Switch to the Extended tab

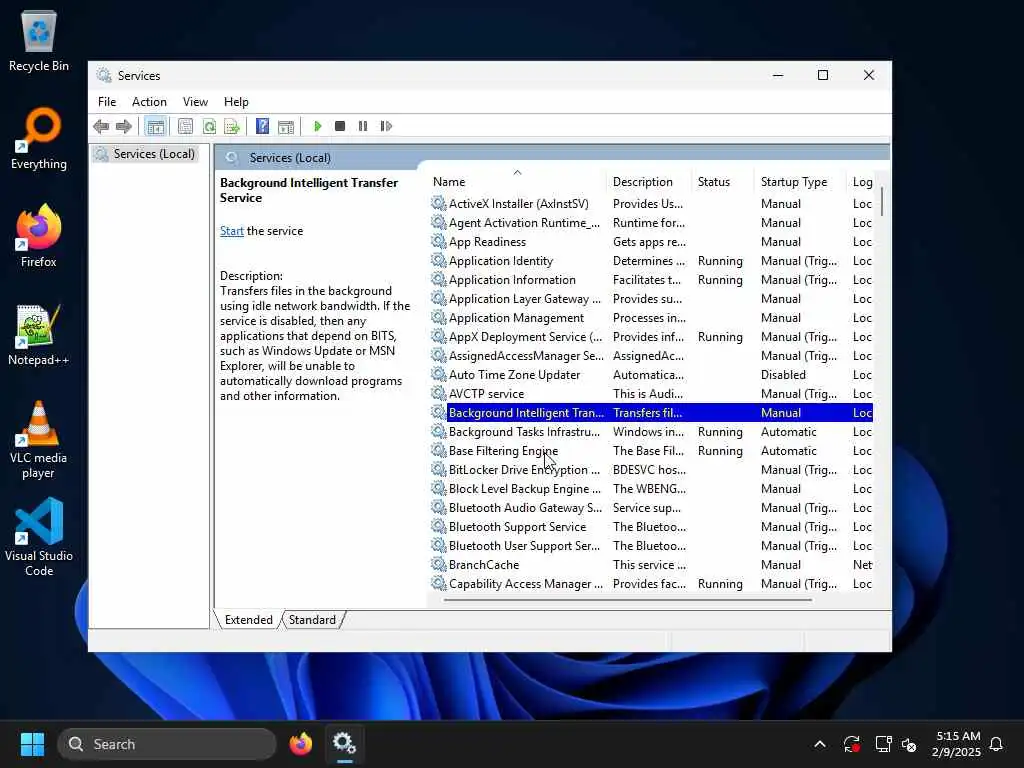pyautogui.click(x=248, y=620)
